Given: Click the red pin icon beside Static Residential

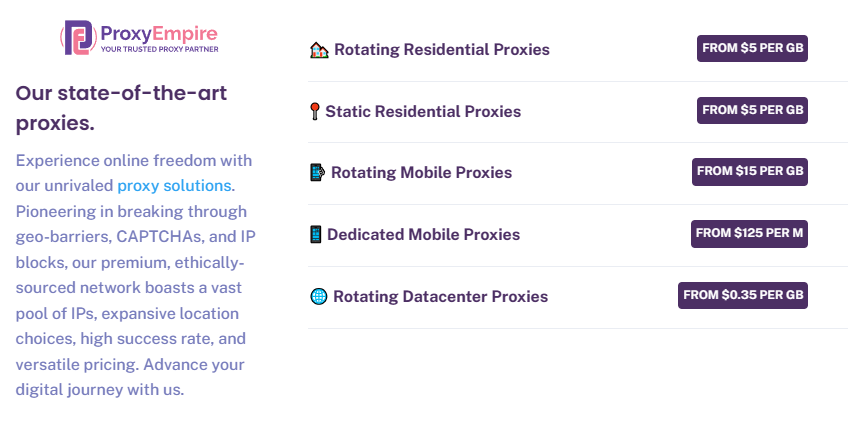Looking at the screenshot, I should click(315, 111).
